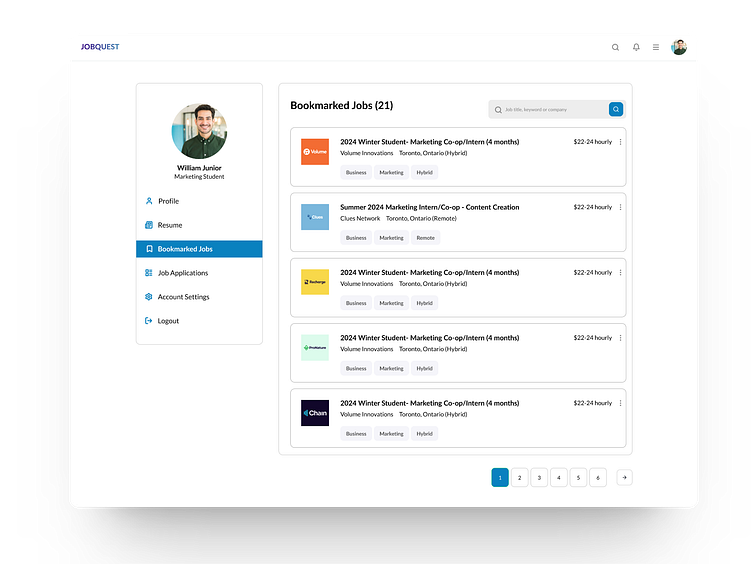This screenshot has height=564, width=752.
Task: Click the Marketing Student subtitle
Action: (200, 176)
